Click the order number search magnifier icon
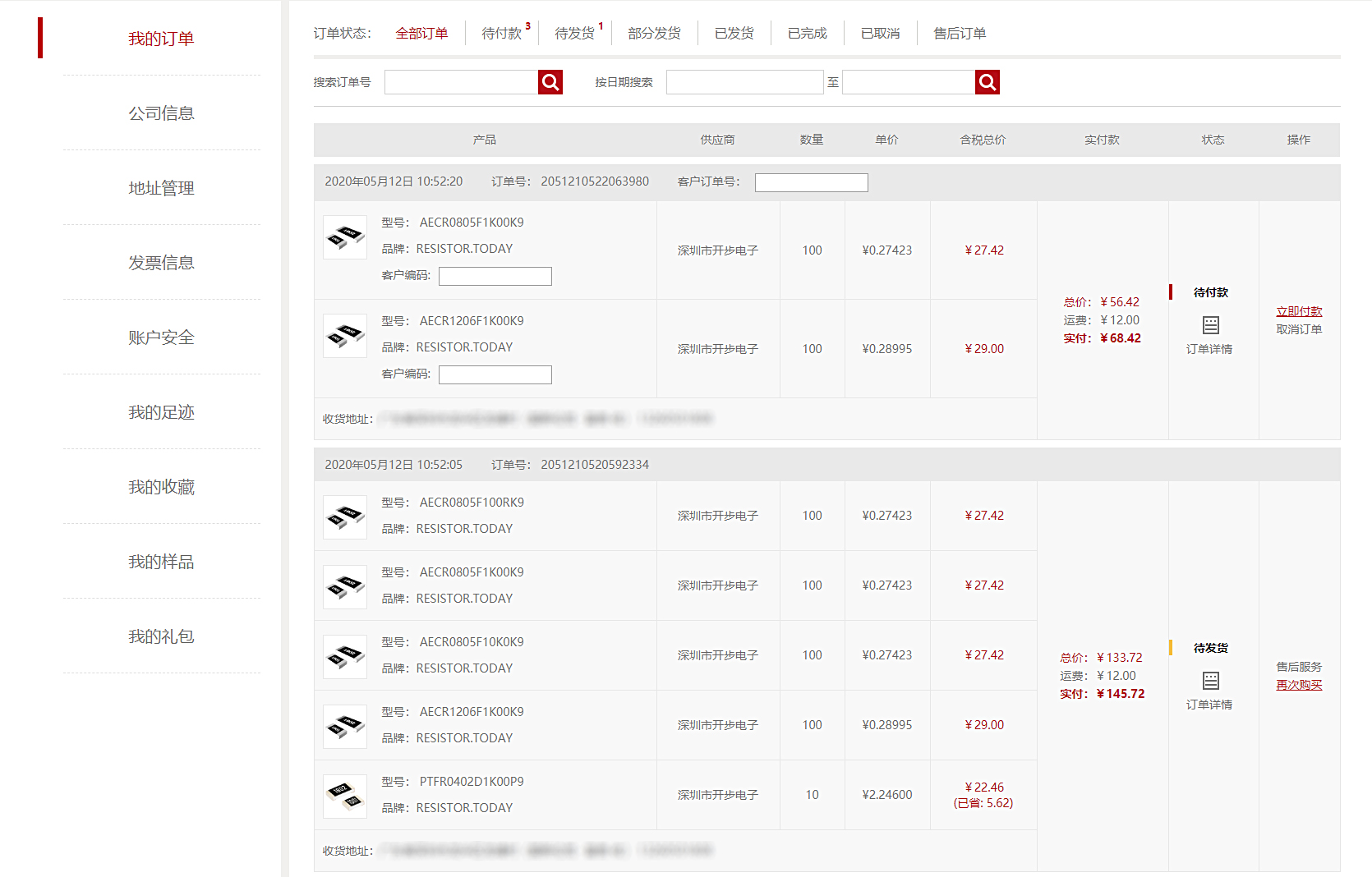 [x=550, y=82]
